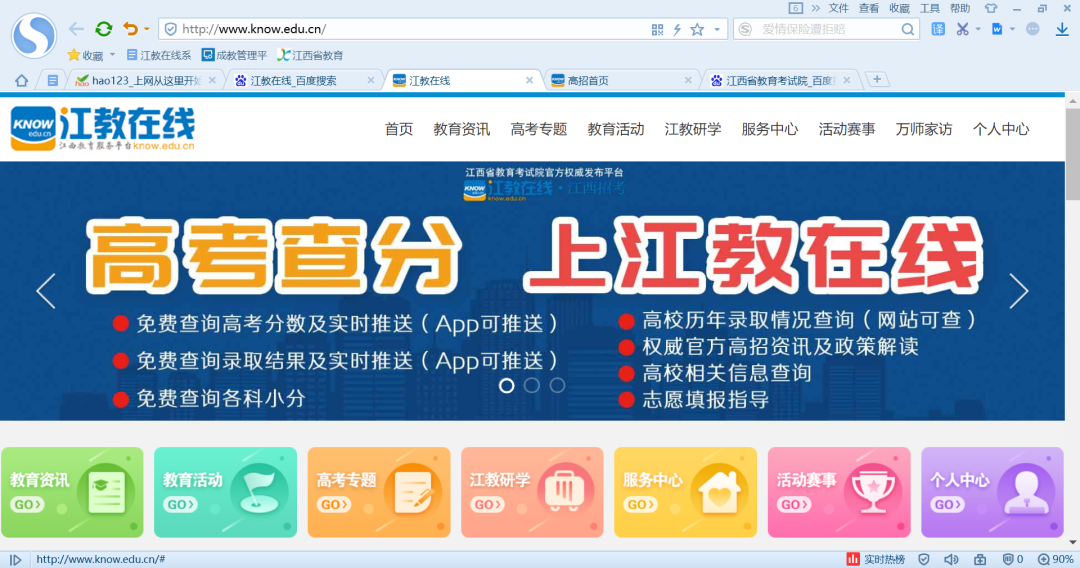Image resolution: width=1080 pixels, height=568 pixels.
Task: Expand the W document tool dropdown
Action: [x=1012, y=29]
